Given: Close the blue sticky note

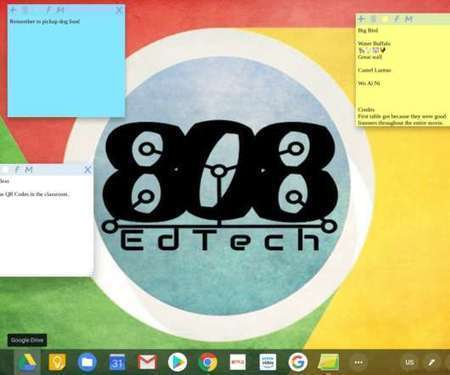Looking at the screenshot, I should click(119, 10).
